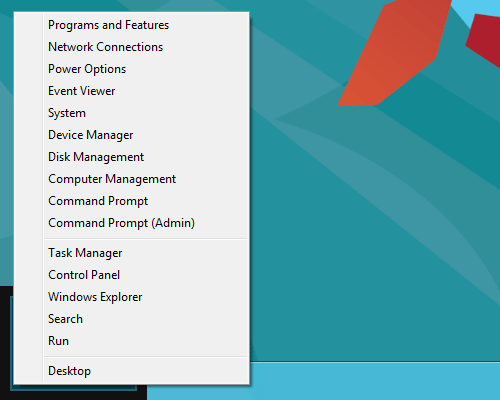Click the teal desktop wallpaper area
500x400 pixels.
click(367, 217)
